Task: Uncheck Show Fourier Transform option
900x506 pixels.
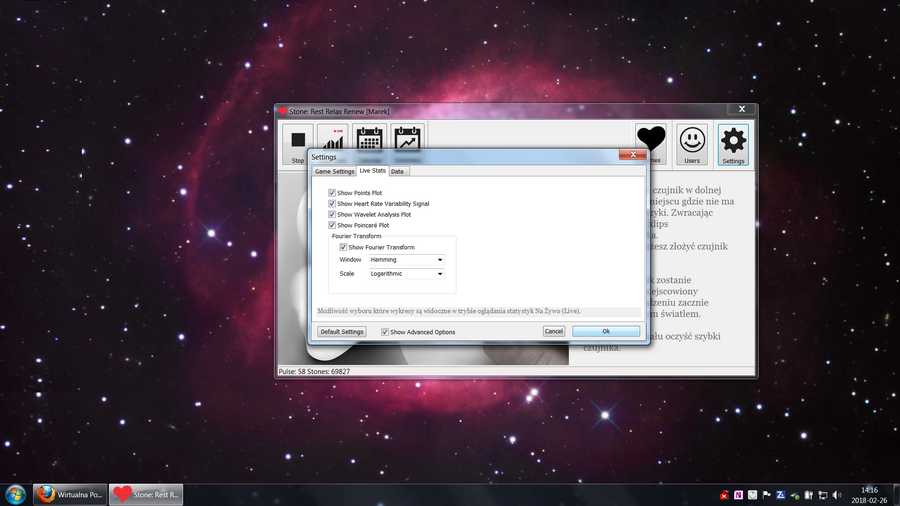Action: 343,247
